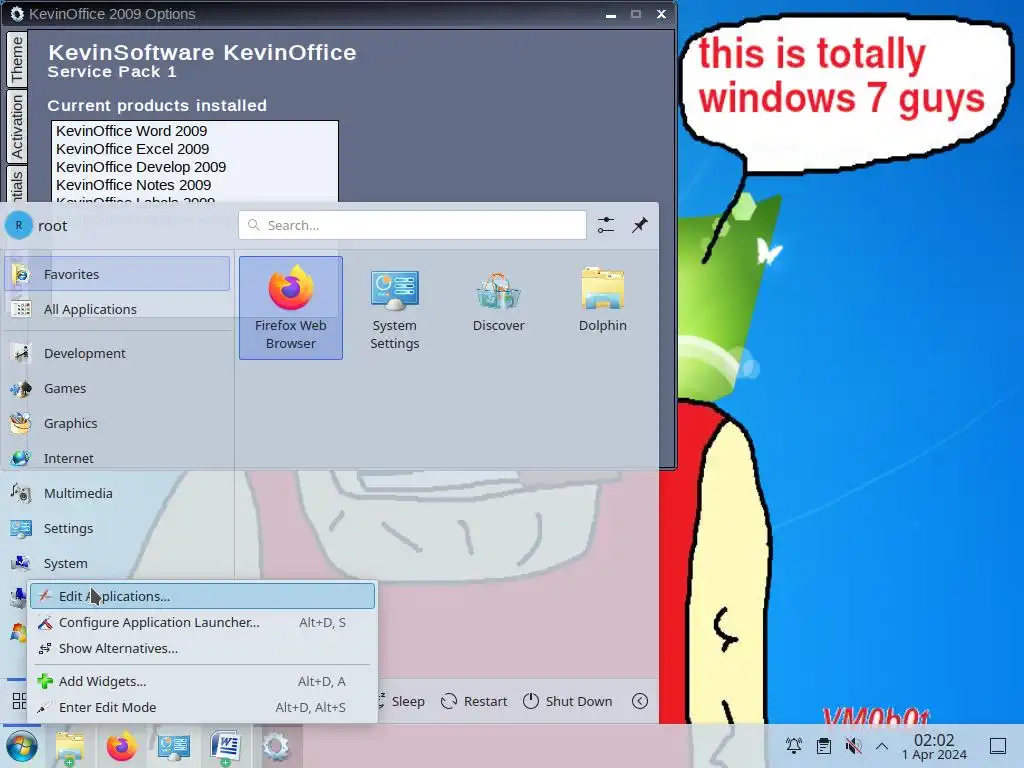This screenshot has height=768, width=1024.
Task: Select Add Widgets menu entry
Action: (x=202, y=681)
